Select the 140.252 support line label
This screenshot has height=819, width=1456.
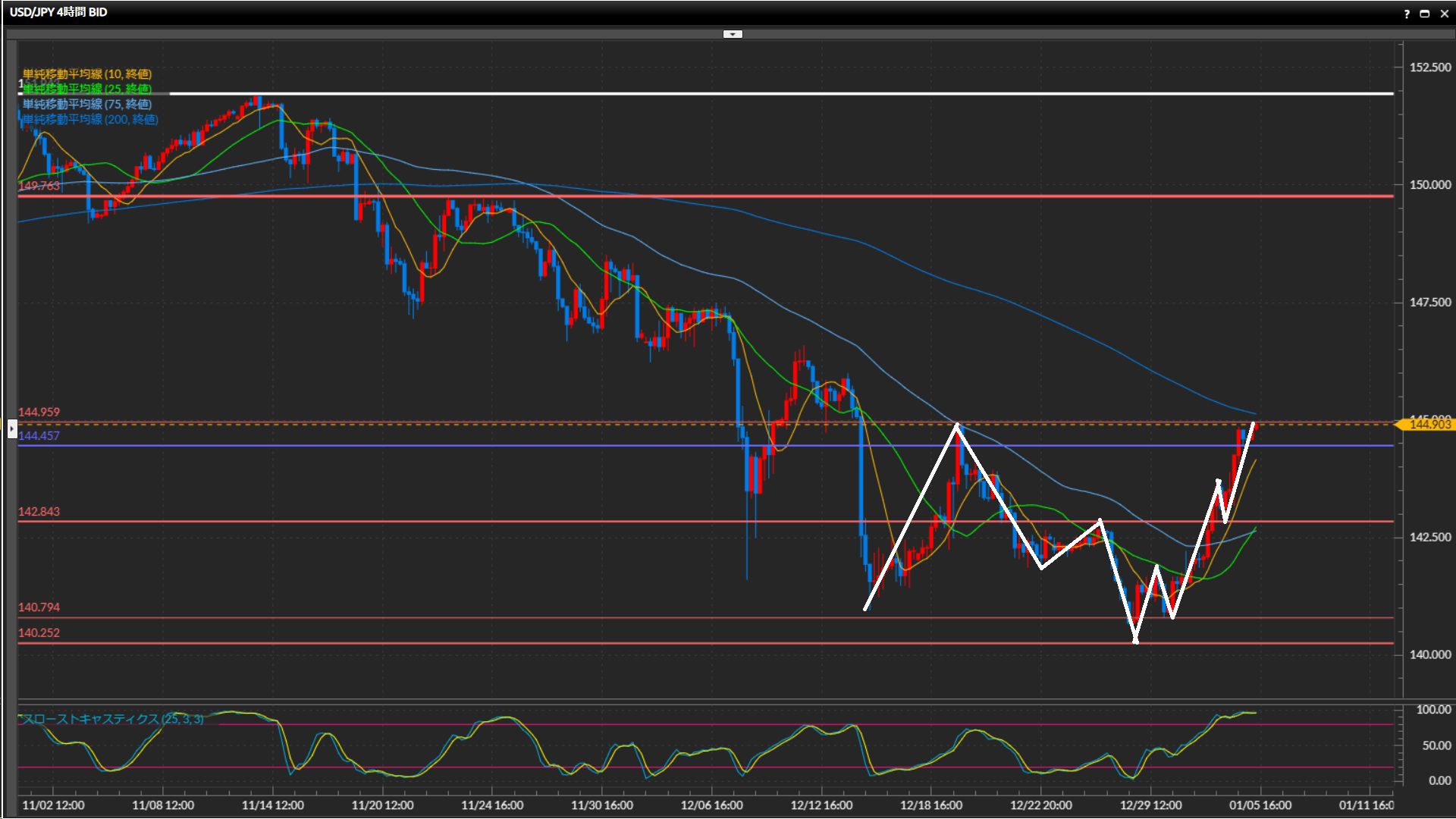pos(39,633)
